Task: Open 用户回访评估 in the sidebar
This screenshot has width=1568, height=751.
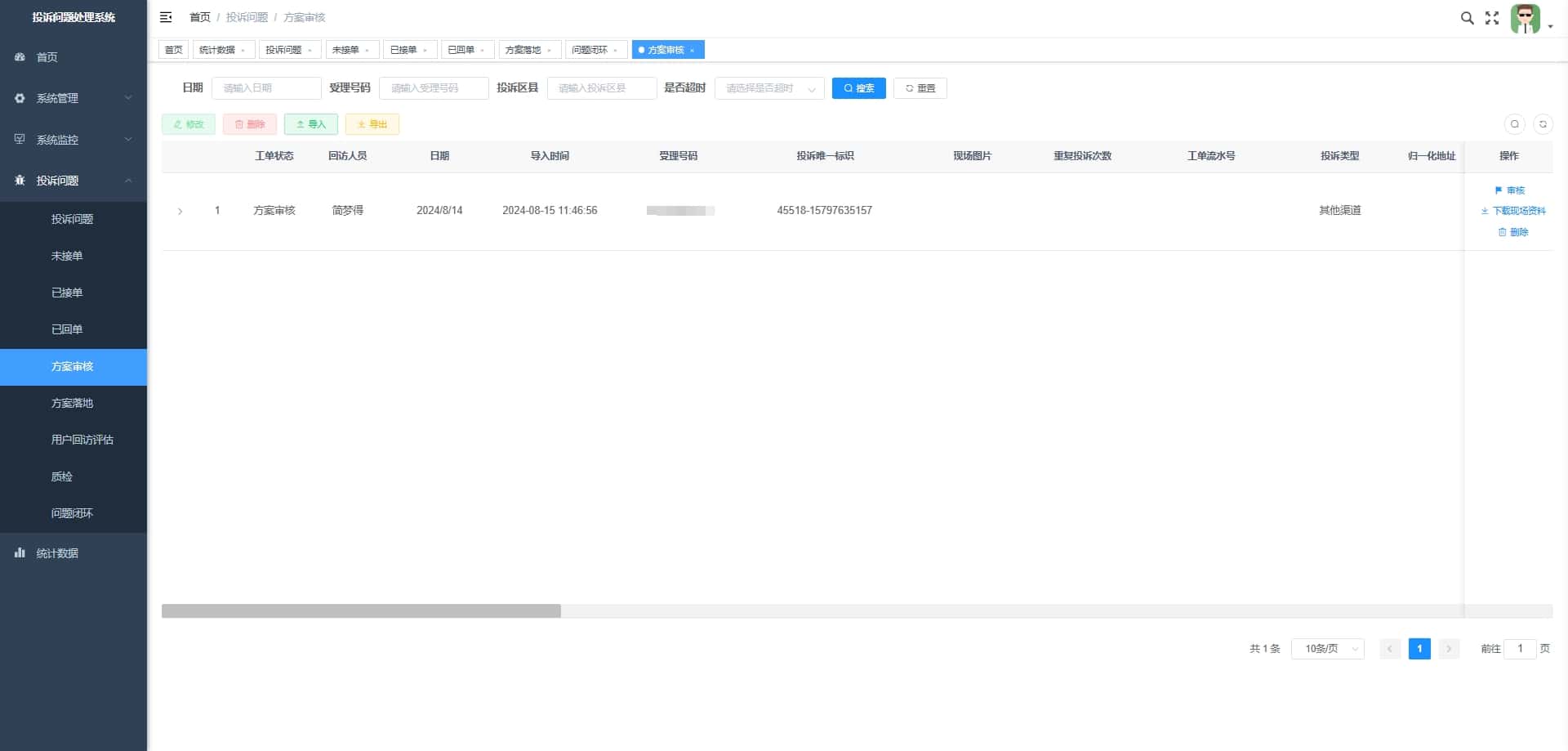Action: pos(73,440)
